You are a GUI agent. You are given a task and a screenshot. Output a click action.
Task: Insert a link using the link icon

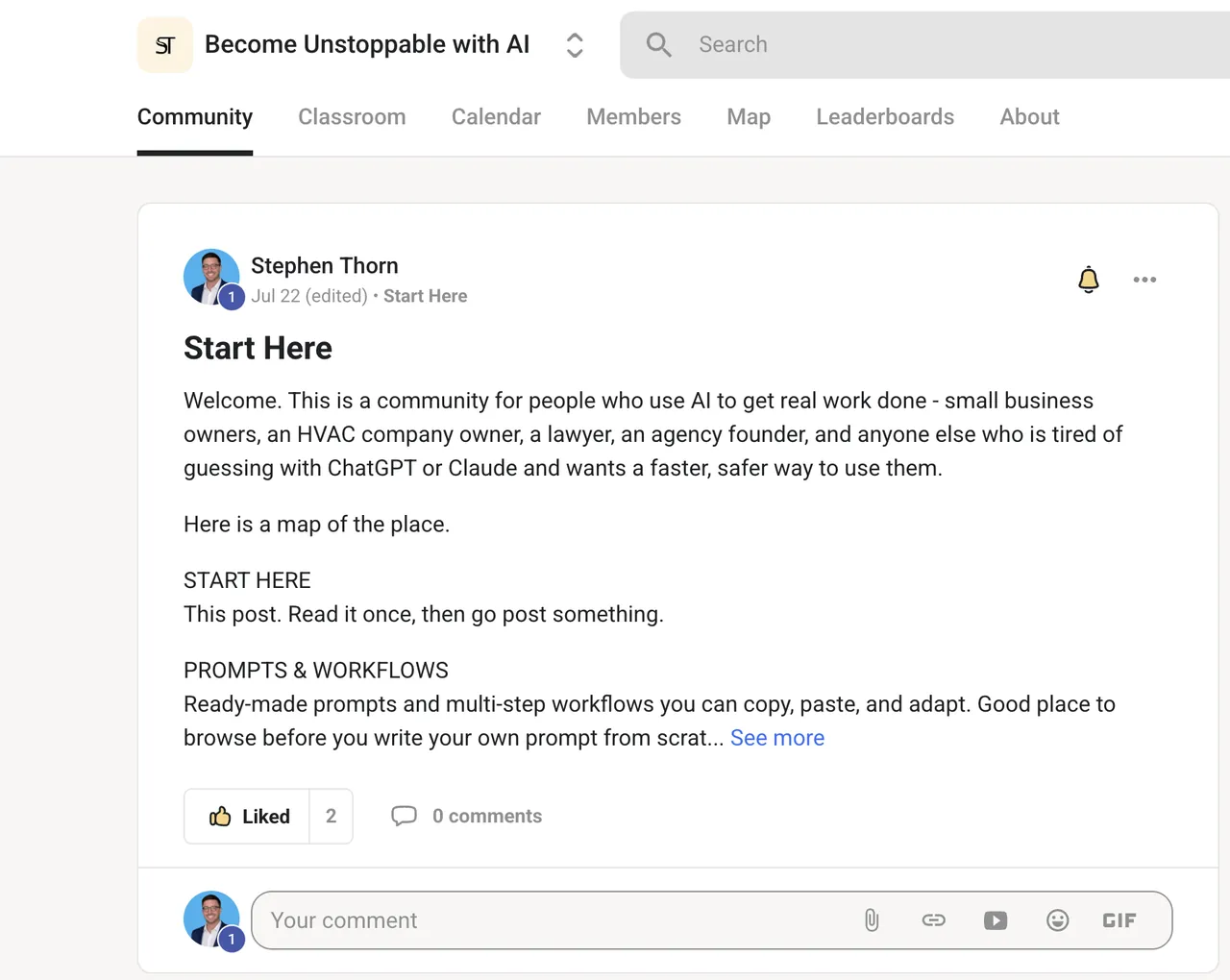[934, 920]
